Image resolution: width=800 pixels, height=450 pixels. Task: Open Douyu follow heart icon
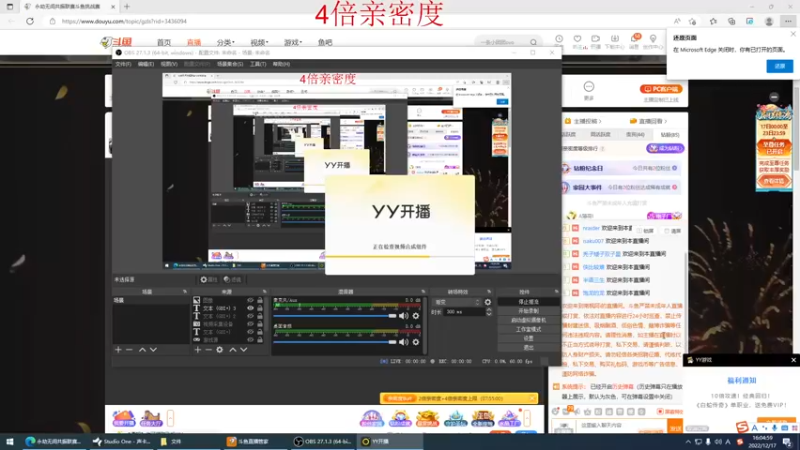(577, 39)
